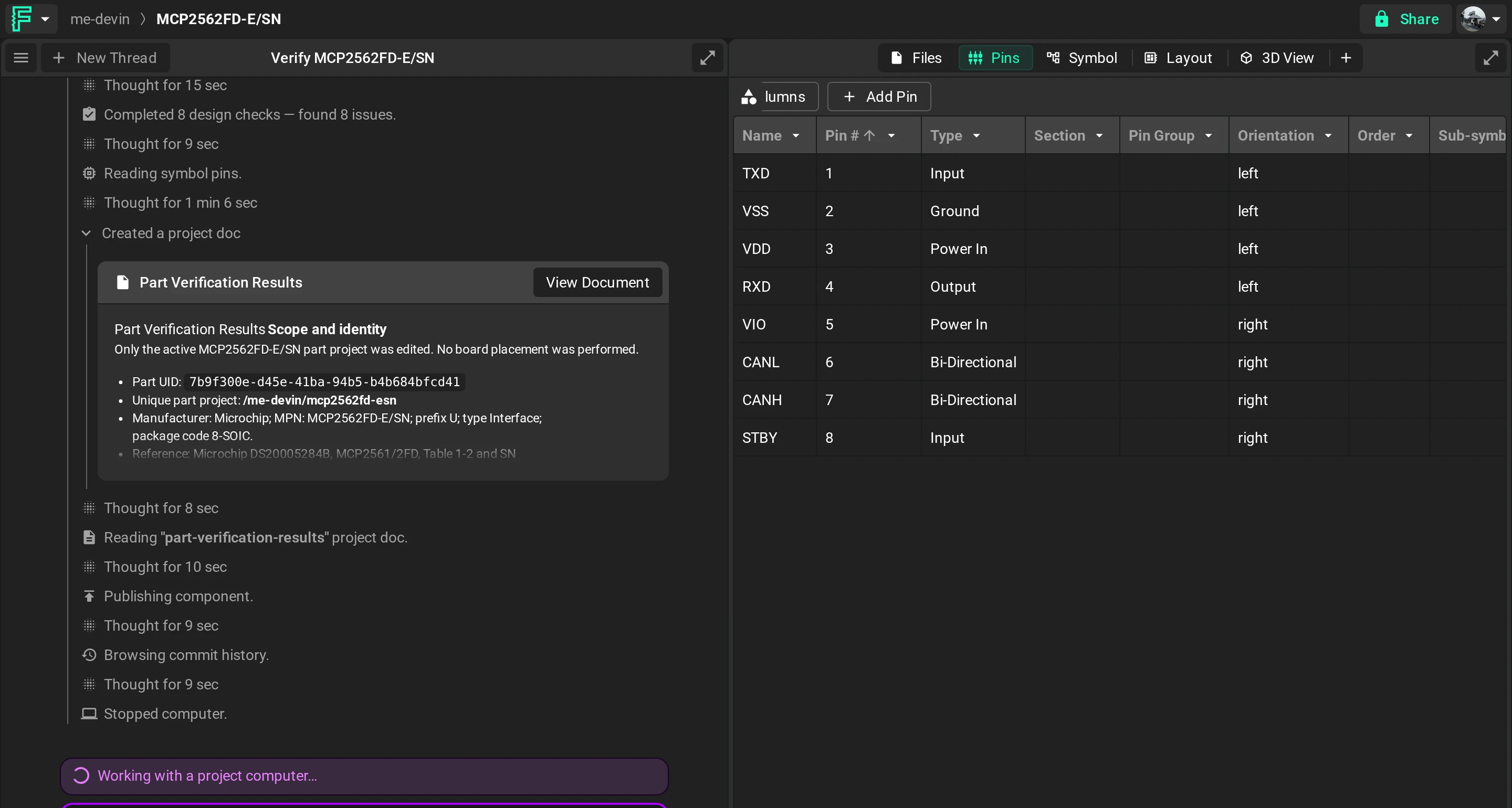Add a new tab with plus icon

(1346, 58)
